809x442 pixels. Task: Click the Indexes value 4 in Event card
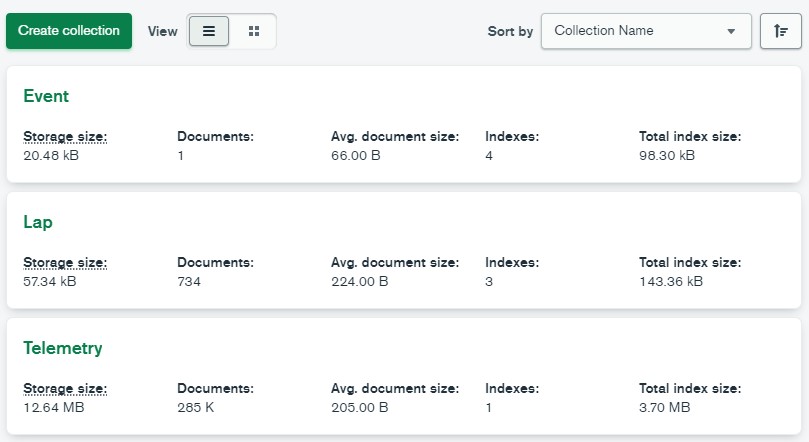point(489,155)
